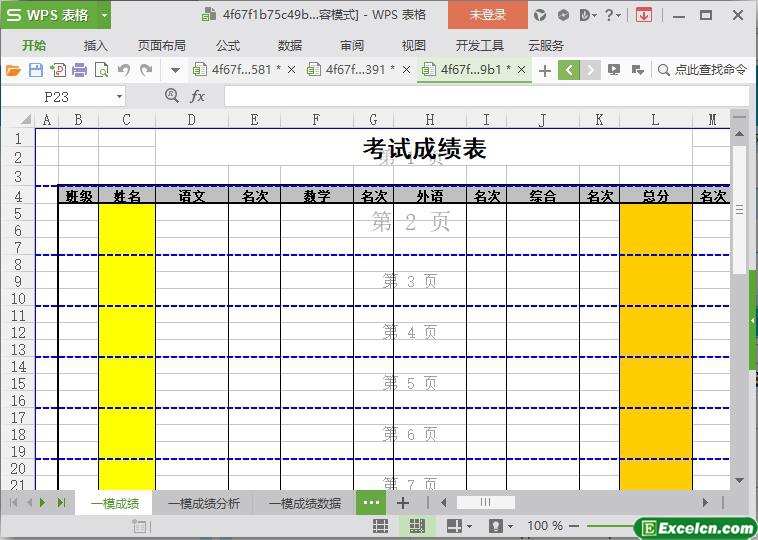Click the print preview icon
Viewport: 758px width, 540px height.
(x=101, y=70)
